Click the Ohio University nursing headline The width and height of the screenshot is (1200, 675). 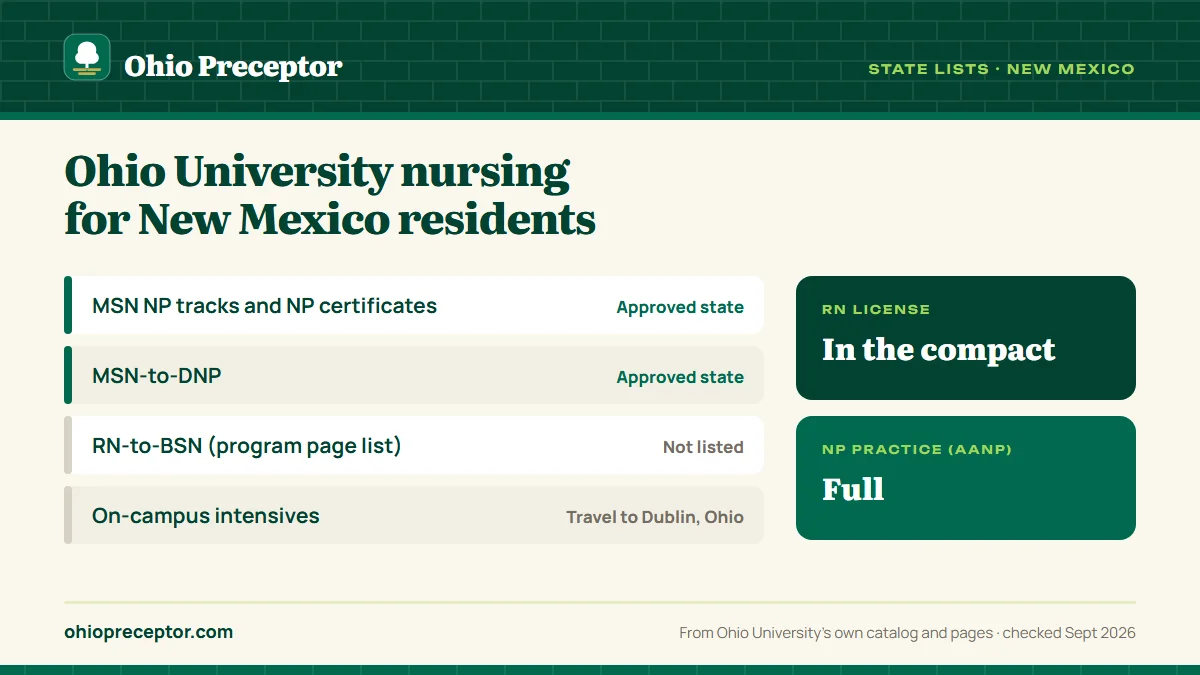[x=330, y=195]
